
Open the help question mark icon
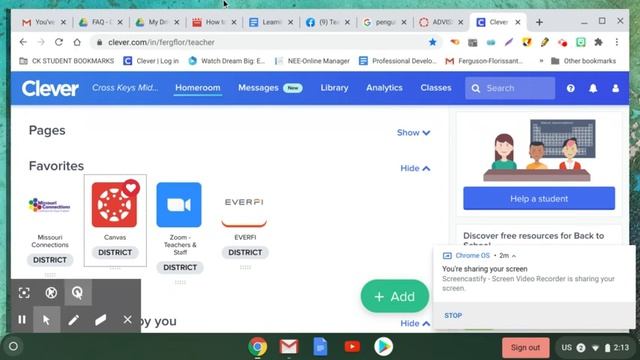point(571,88)
